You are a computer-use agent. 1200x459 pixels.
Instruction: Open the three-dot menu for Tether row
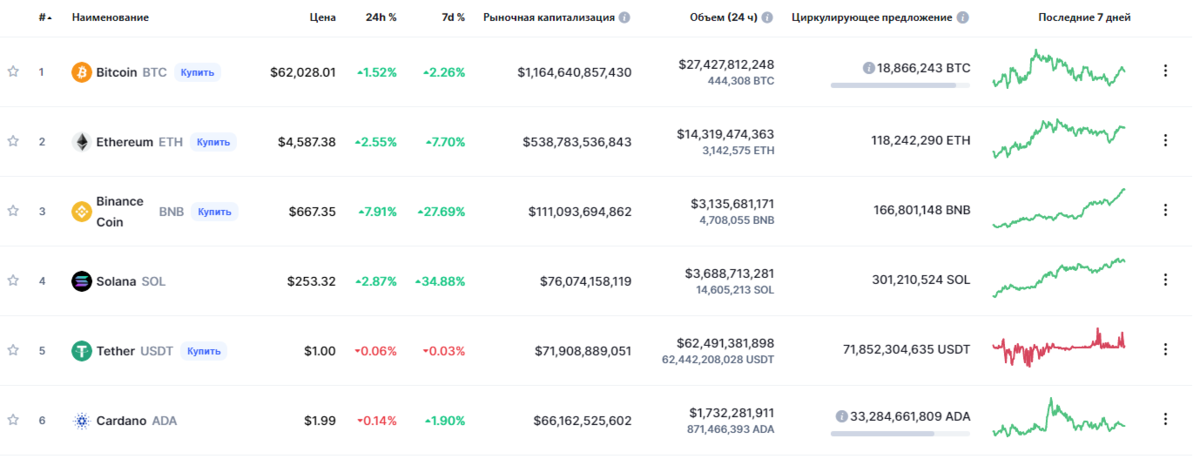click(x=1165, y=349)
